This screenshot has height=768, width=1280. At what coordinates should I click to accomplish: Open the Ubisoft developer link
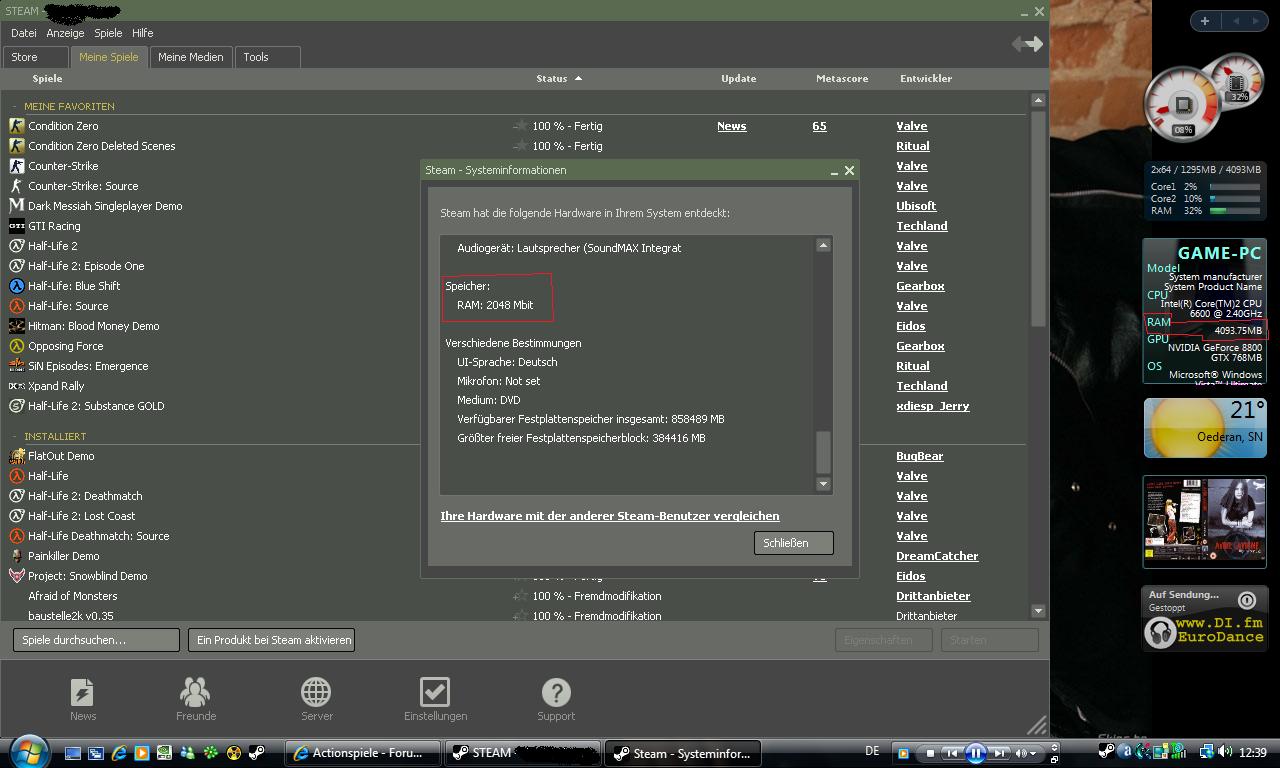(916, 206)
